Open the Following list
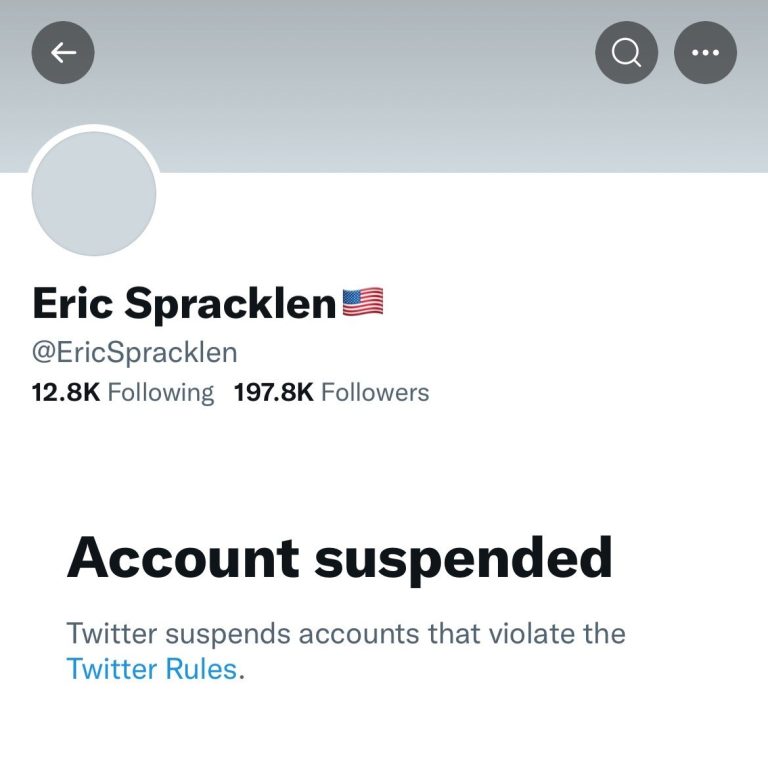Image resolution: width=768 pixels, height=757 pixels. point(160,393)
